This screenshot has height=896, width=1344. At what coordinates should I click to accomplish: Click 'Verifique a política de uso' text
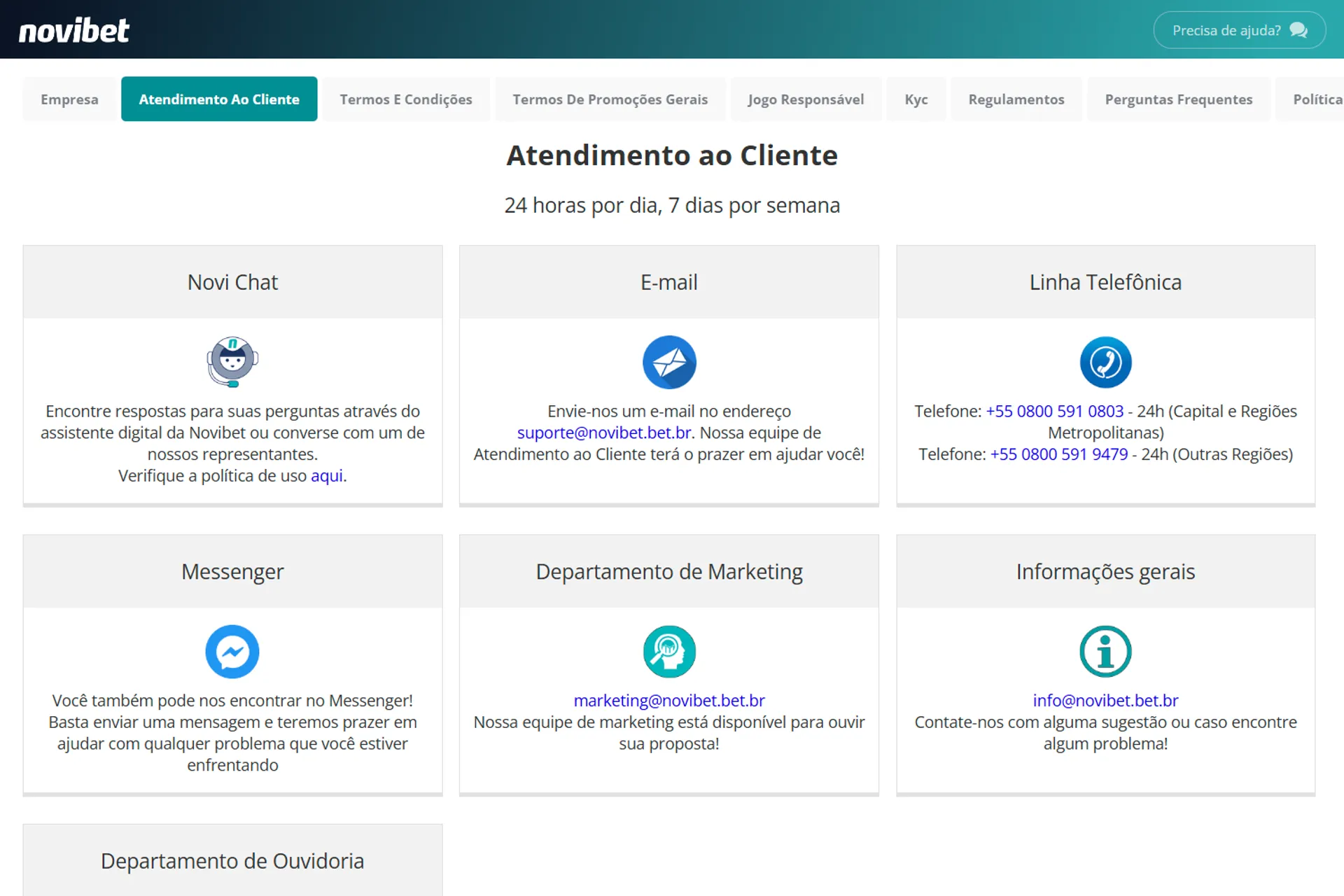point(212,476)
